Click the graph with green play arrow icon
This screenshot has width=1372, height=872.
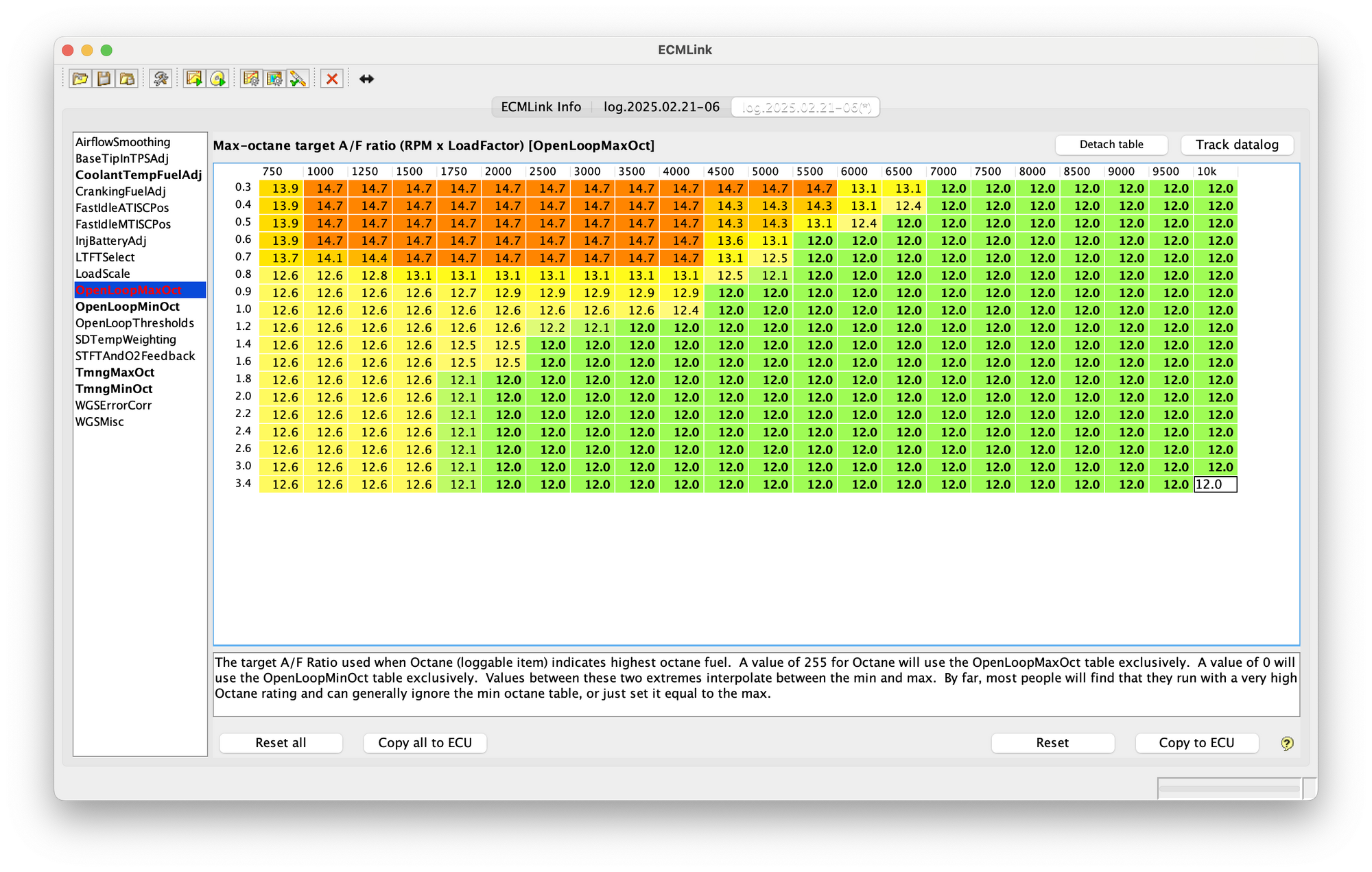pyautogui.click(x=195, y=79)
